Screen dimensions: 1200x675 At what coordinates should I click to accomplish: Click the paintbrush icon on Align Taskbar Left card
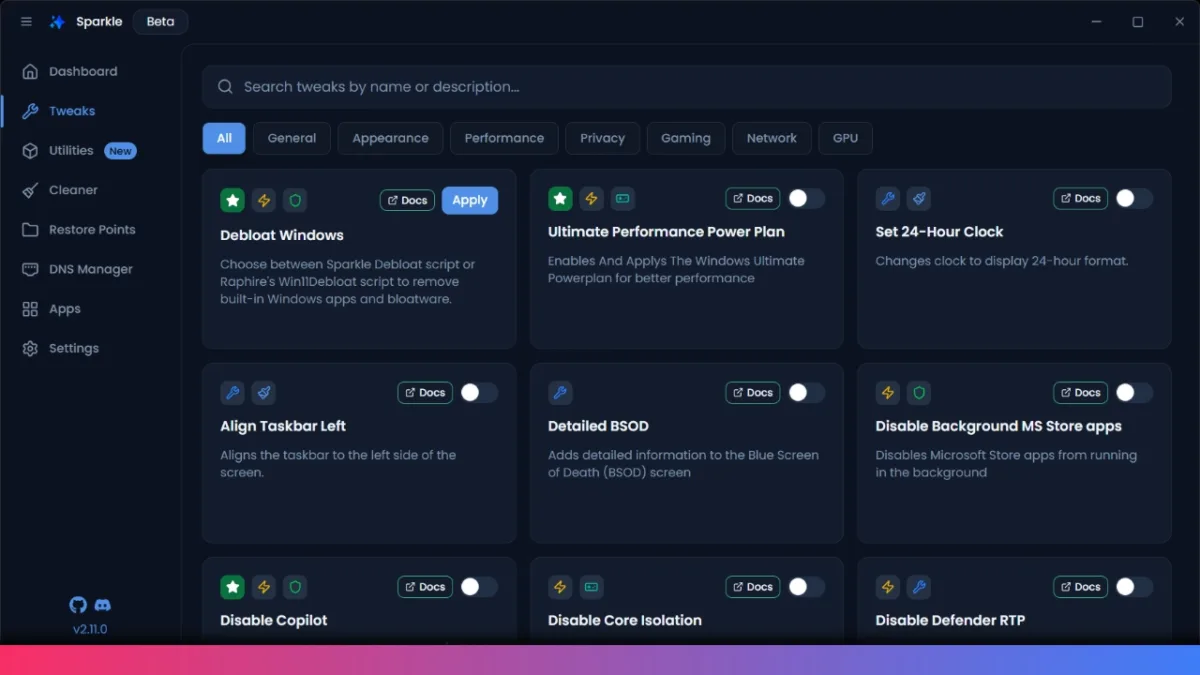coord(264,392)
